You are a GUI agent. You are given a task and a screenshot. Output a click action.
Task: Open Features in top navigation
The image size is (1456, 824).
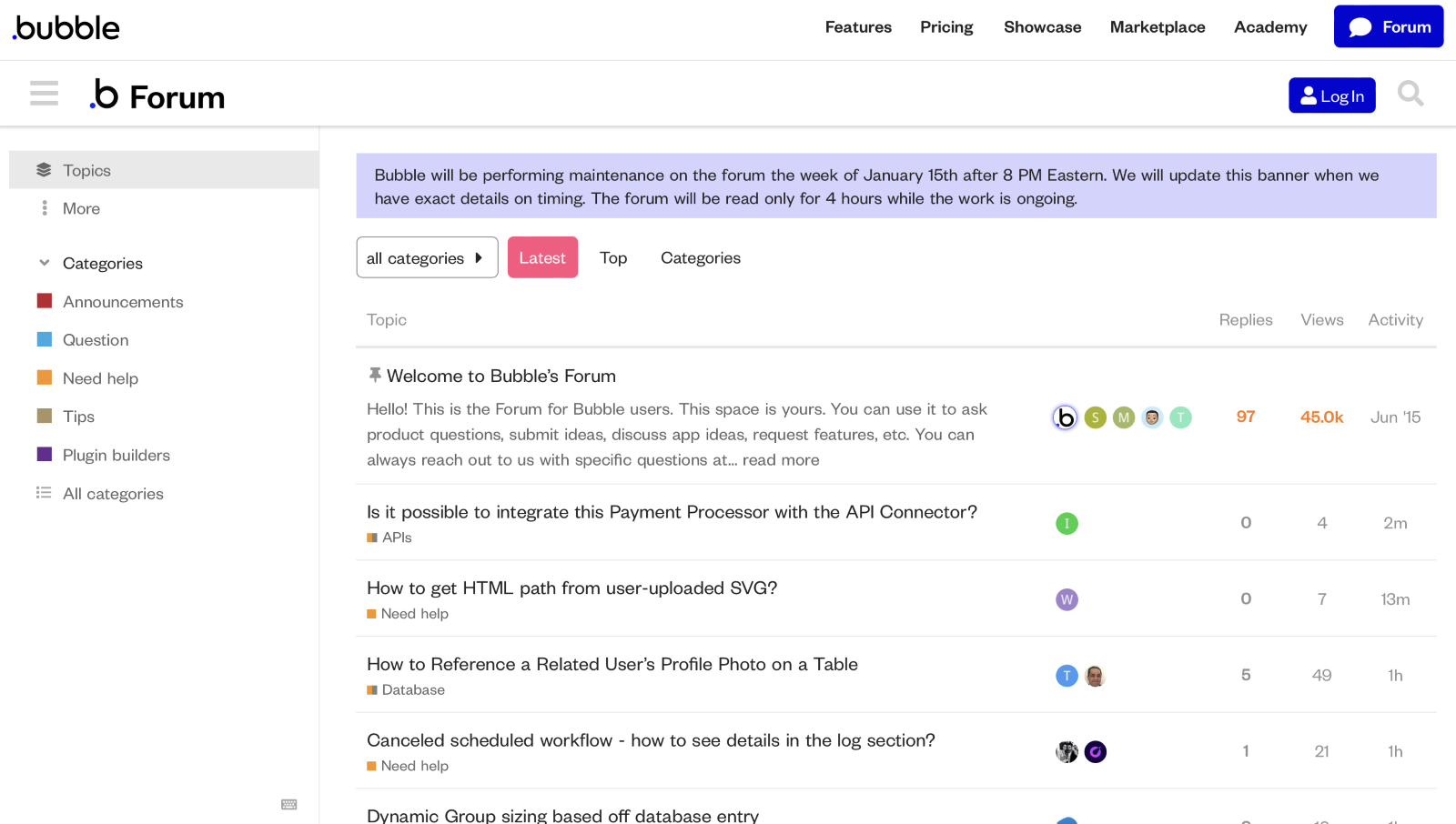(x=858, y=27)
